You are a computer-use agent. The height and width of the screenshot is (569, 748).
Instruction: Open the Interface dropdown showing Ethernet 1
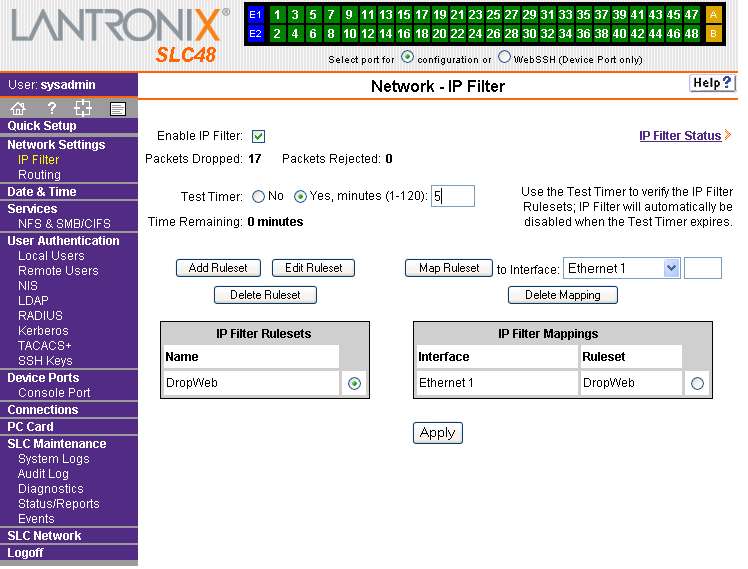tap(621, 268)
